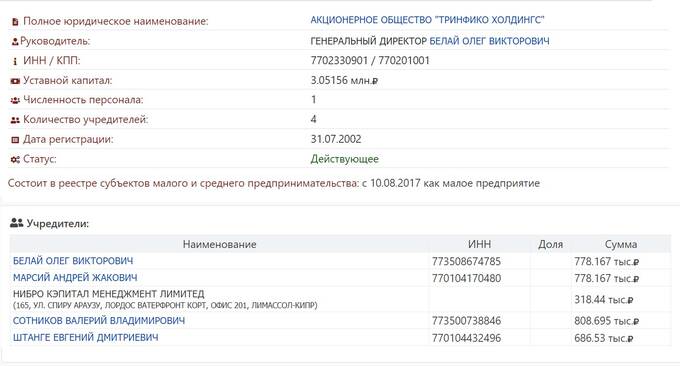Open the АКЦИОНЕРНОЕ ОБЩЕСТВО "ТРИНФИКО ХОЛДИНГС" link

click(x=427, y=20)
